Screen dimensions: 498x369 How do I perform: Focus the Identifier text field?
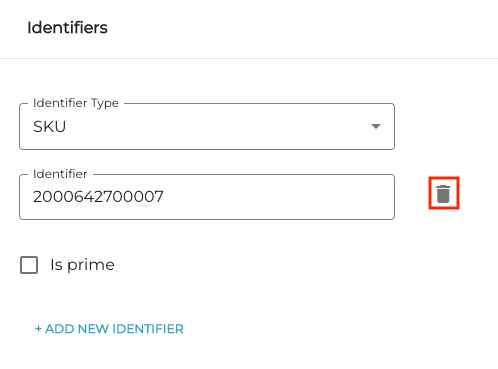pyautogui.click(x=207, y=197)
